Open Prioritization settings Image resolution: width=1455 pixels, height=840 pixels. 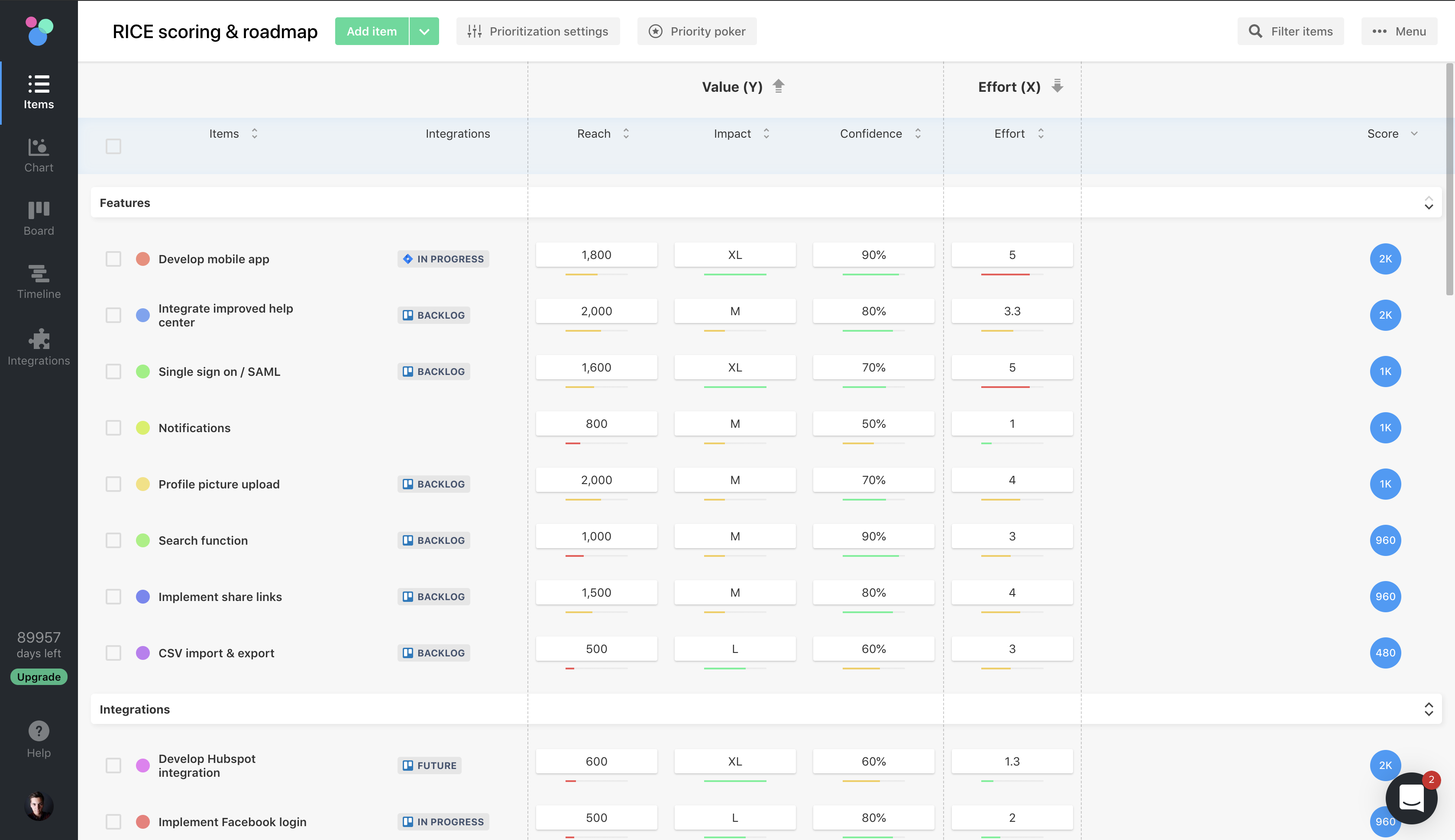(x=538, y=31)
